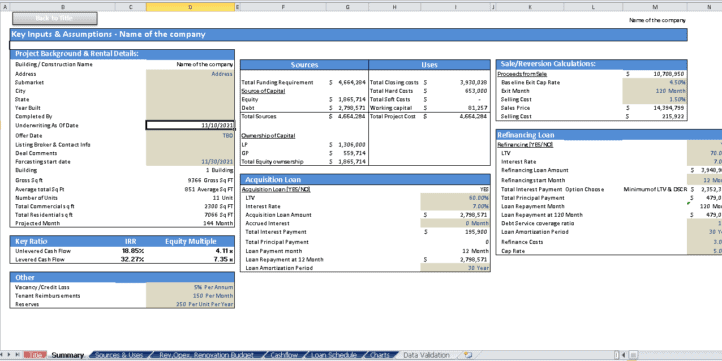Click the Sources table header

tap(304, 65)
